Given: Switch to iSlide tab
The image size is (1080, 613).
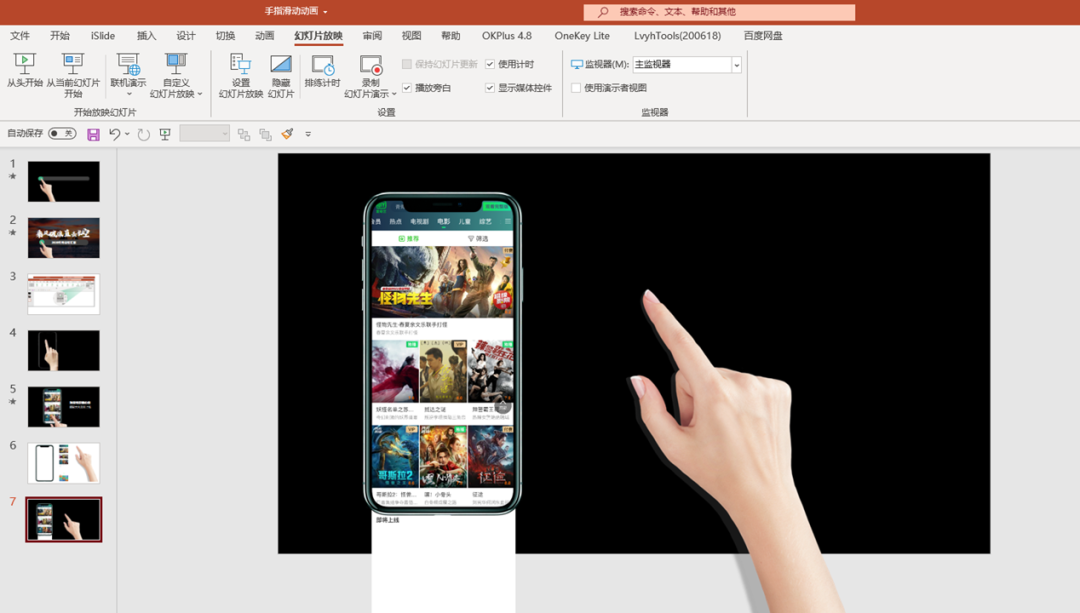Looking at the screenshot, I should (x=103, y=36).
